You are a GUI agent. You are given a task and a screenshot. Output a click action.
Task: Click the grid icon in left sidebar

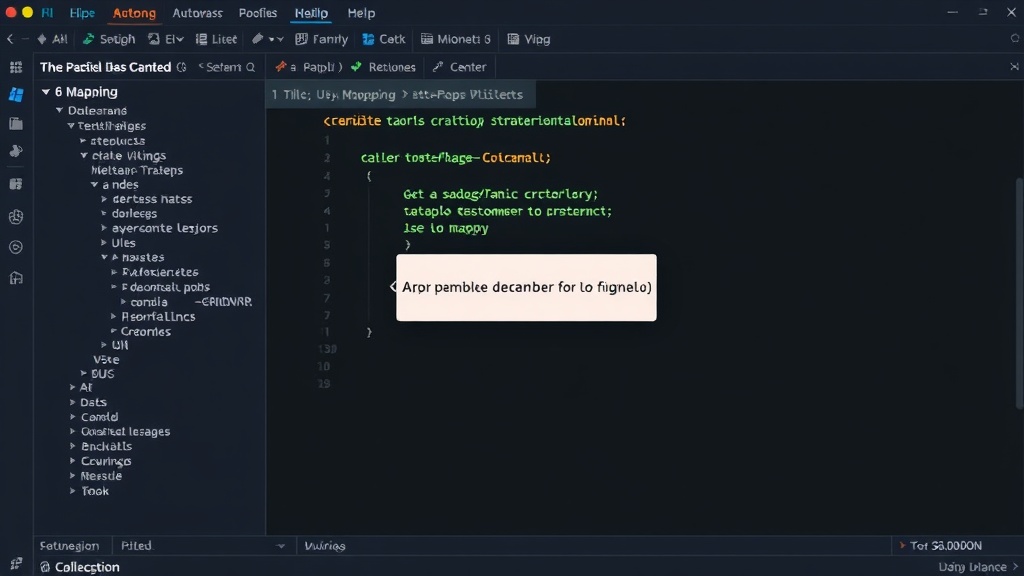click(x=16, y=67)
